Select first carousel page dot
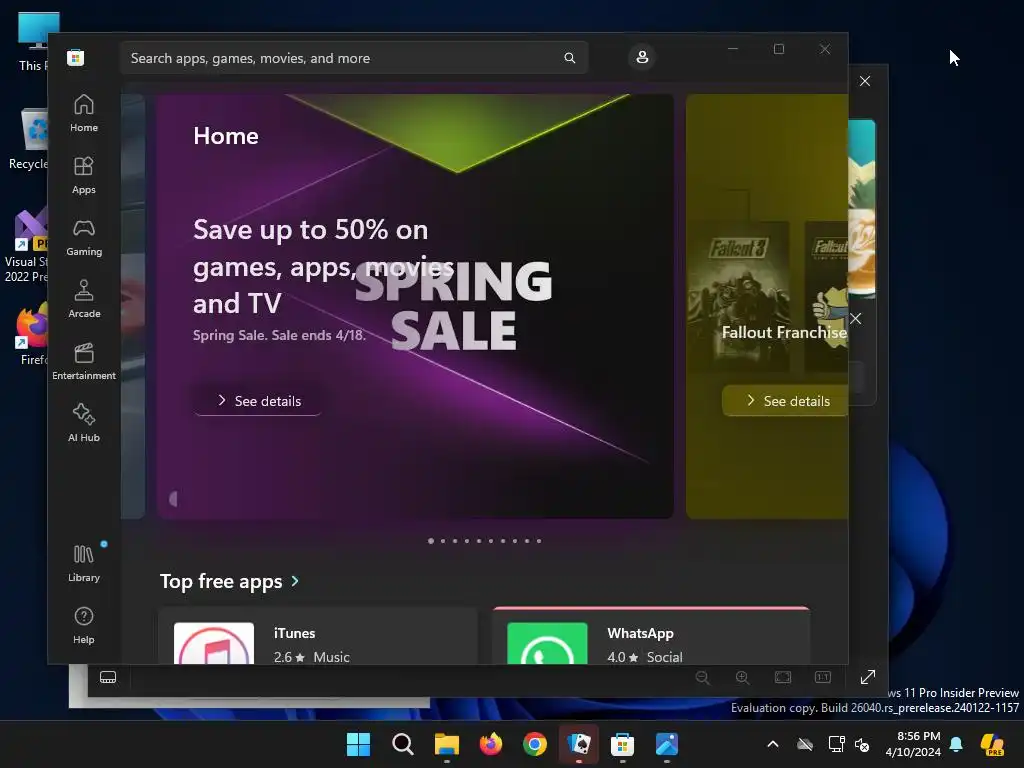The width and height of the screenshot is (1024, 768). [x=431, y=541]
